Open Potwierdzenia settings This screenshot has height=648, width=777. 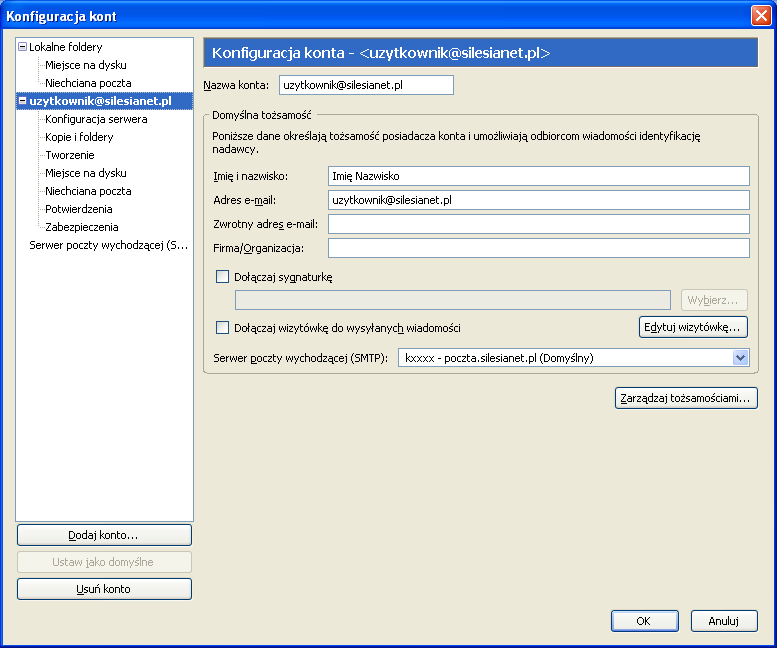(79, 209)
